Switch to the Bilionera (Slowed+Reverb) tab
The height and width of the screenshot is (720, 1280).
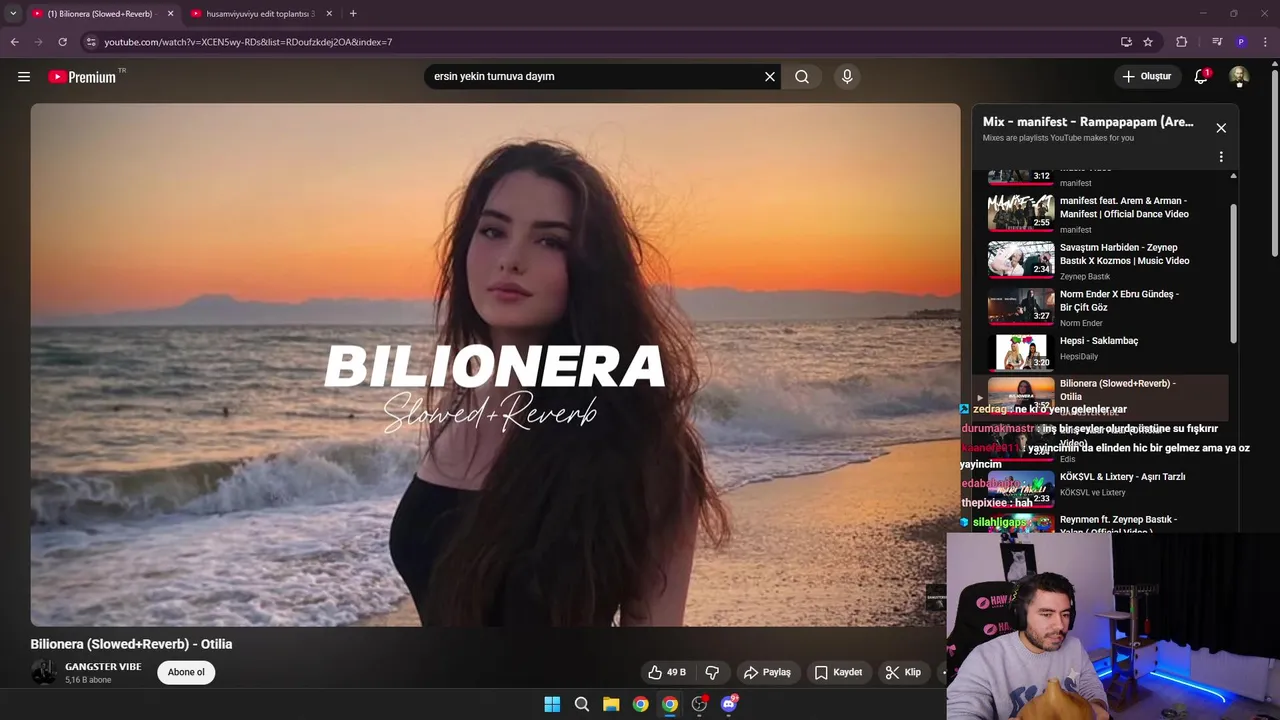(x=98, y=14)
